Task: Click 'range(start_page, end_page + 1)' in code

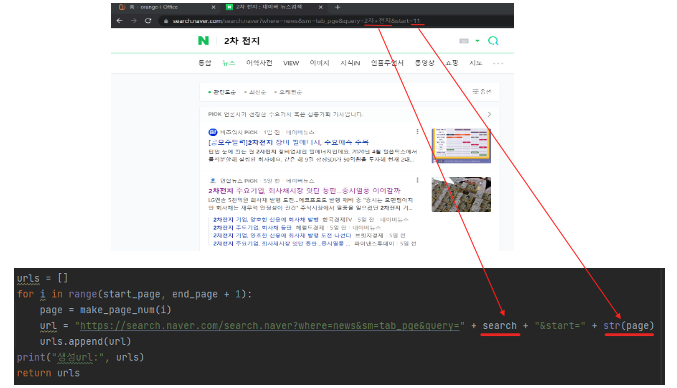Action: pos(157,294)
